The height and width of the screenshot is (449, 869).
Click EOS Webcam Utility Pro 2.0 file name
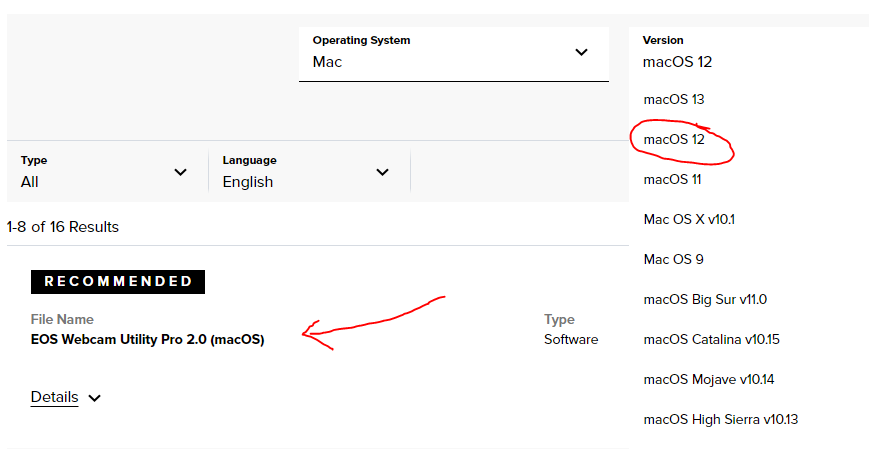147,339
